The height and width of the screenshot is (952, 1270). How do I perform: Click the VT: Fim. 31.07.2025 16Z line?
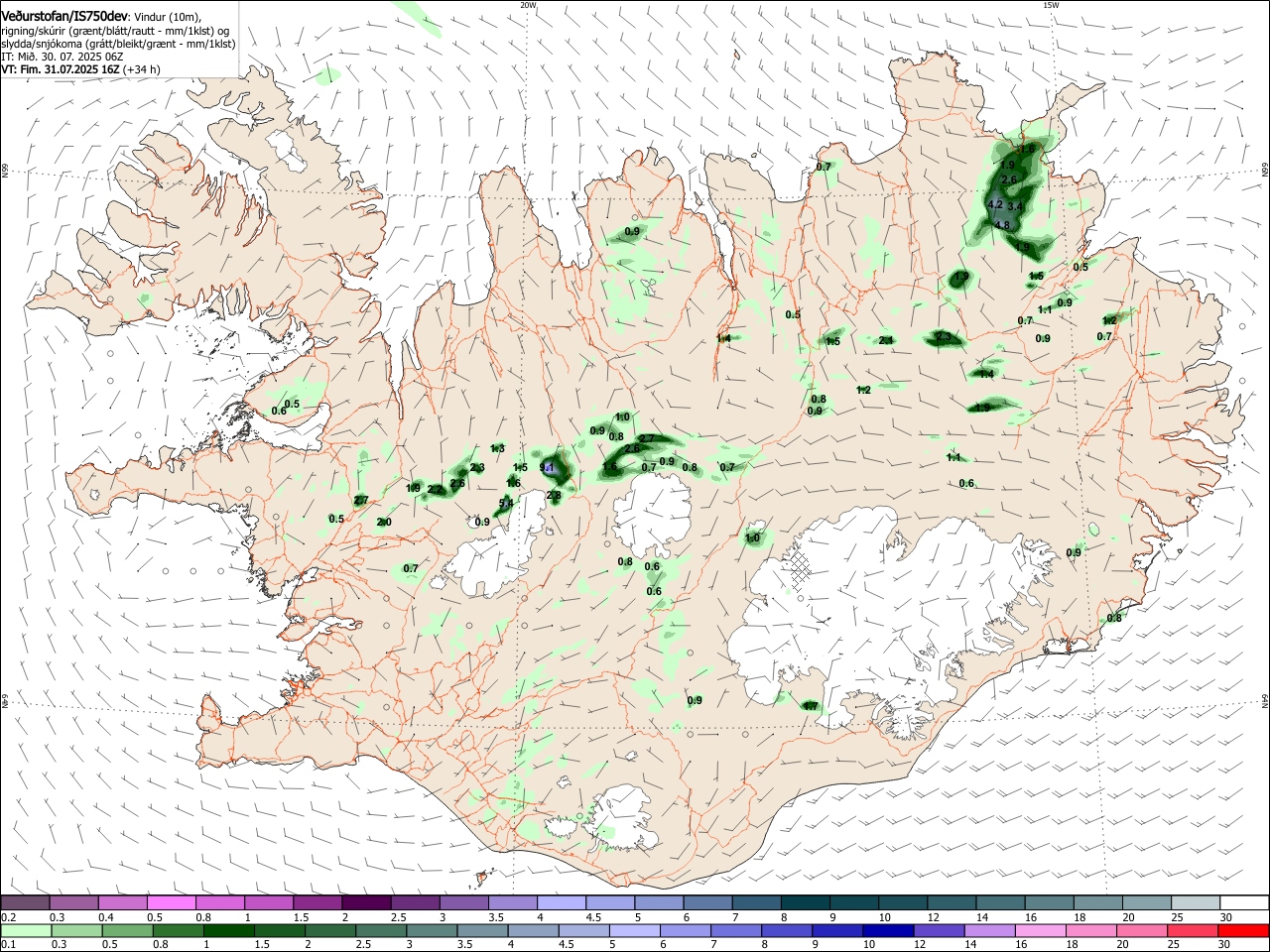61,70
